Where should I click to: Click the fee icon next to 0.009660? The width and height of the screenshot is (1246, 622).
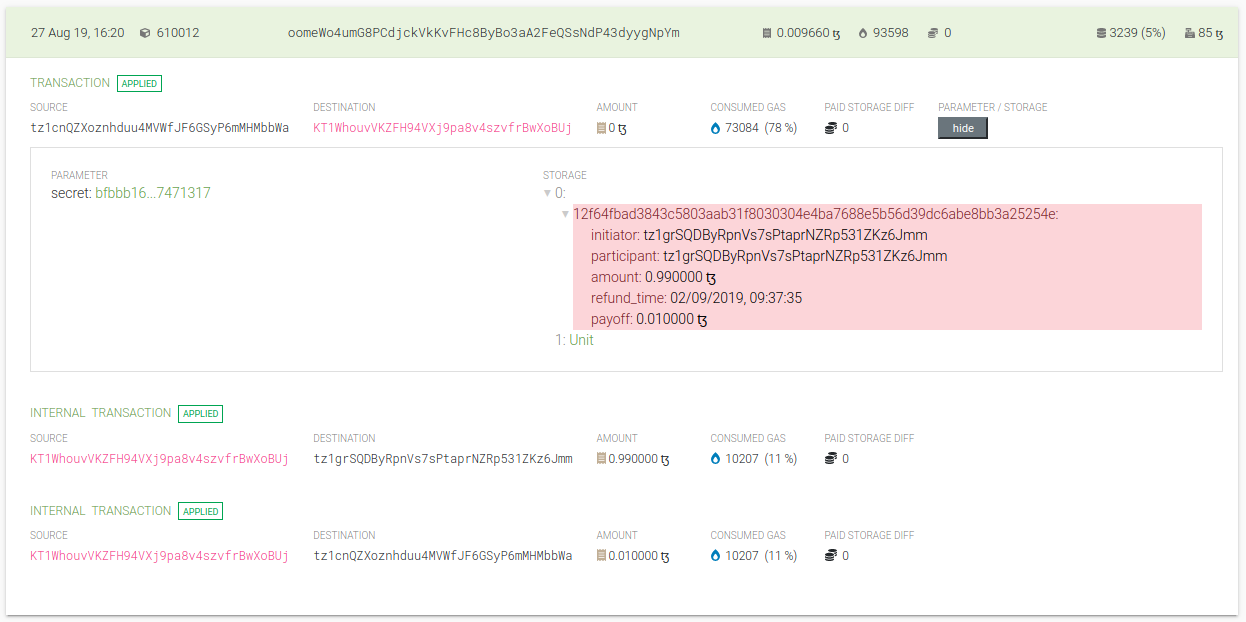coord(767,33)
